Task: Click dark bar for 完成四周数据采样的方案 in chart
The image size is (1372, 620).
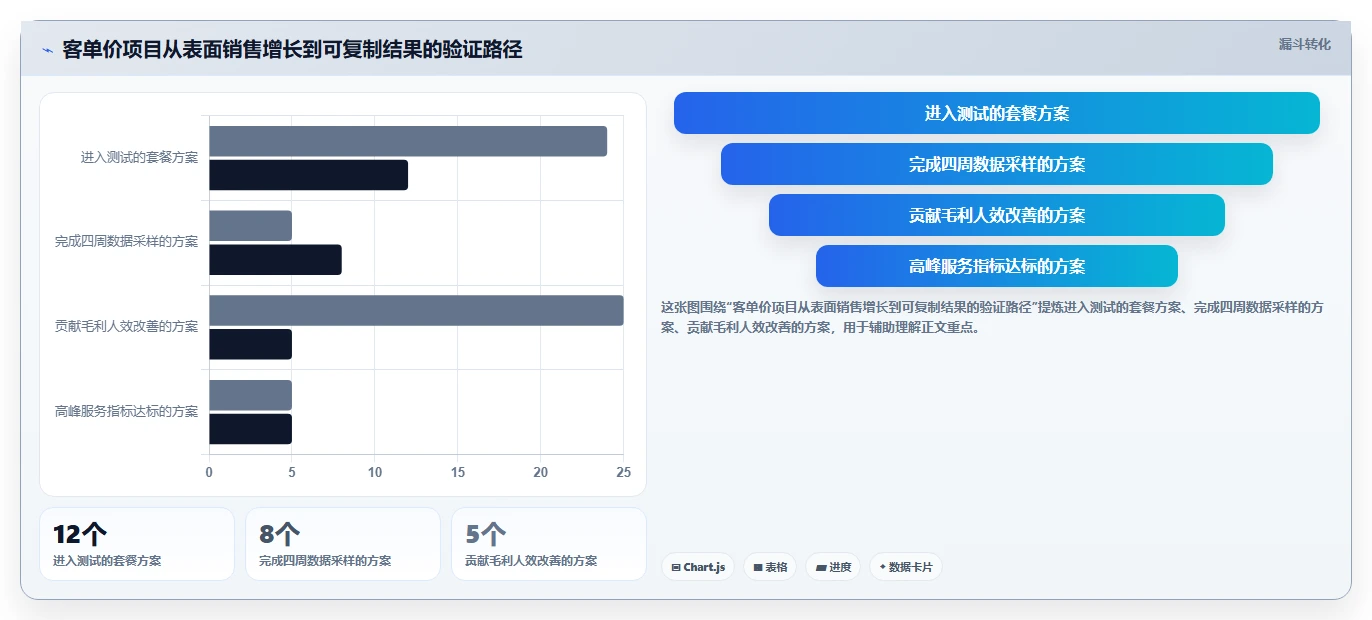Action: pyautogui.click(x=275, y=260)
